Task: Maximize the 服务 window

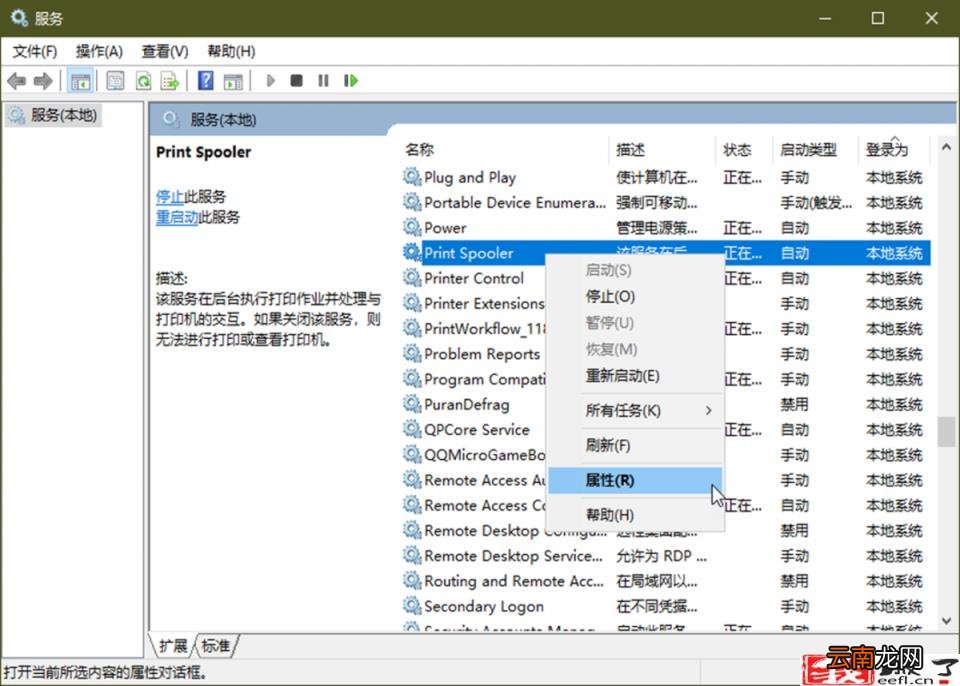Action: (x=877, y=18)
